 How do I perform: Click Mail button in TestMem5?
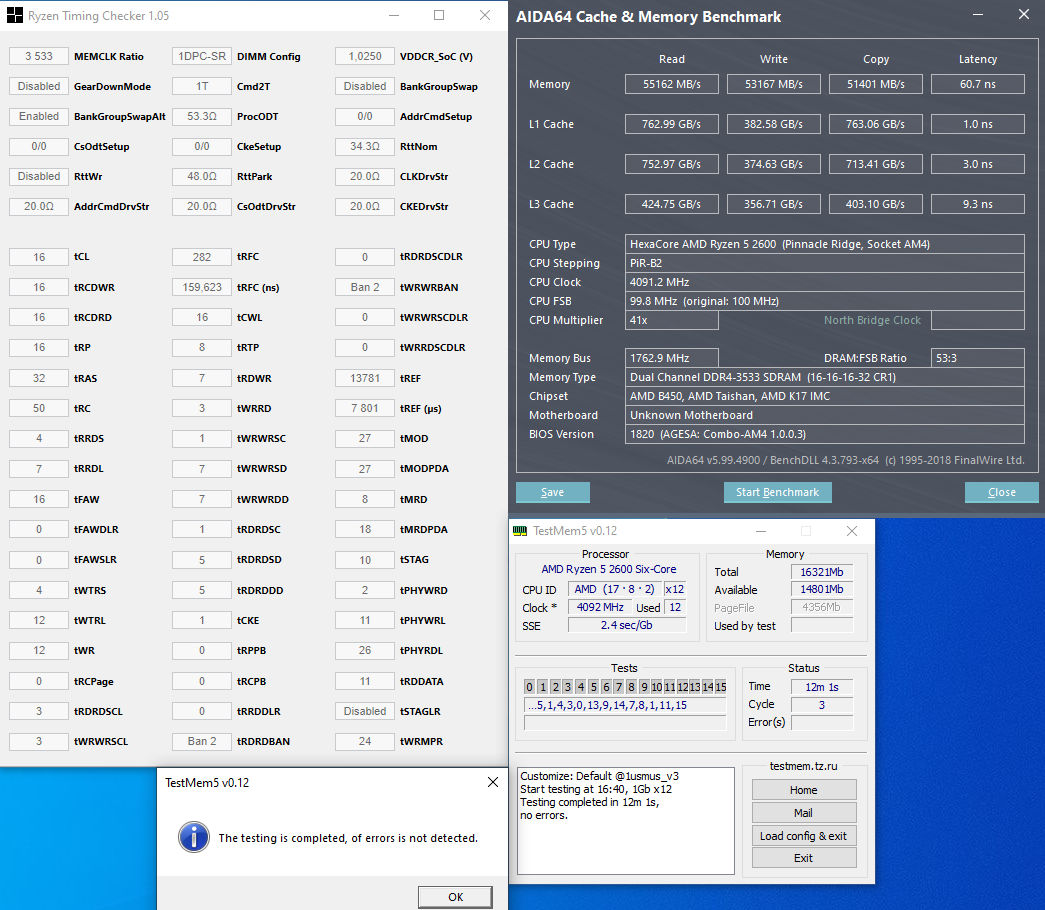(x=804, y=813)
